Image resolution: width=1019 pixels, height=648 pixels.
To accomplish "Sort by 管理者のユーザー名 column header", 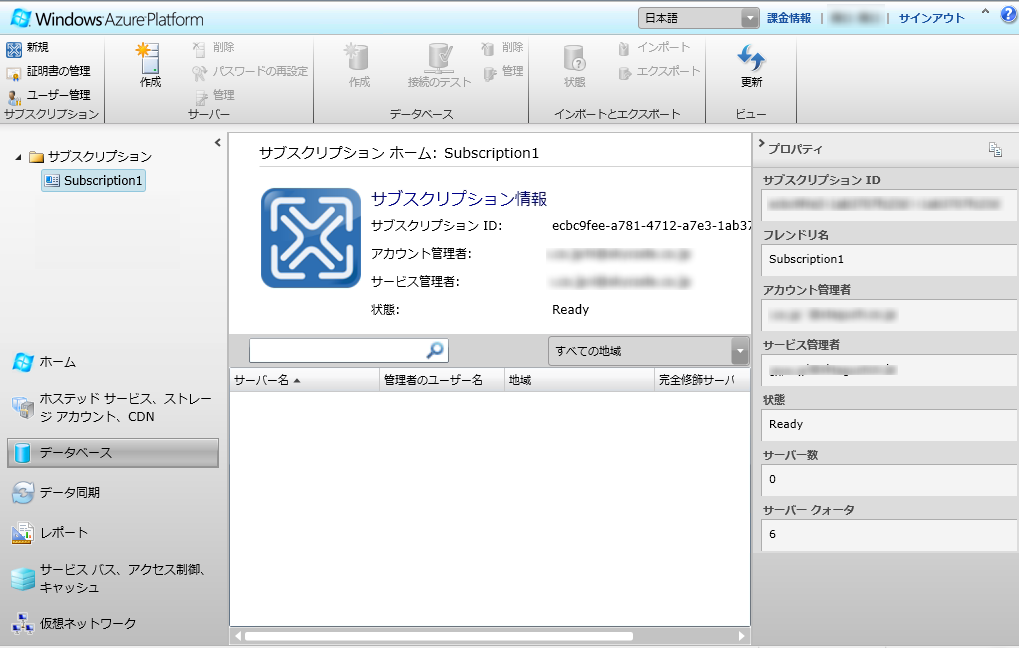I will [442, 380].
